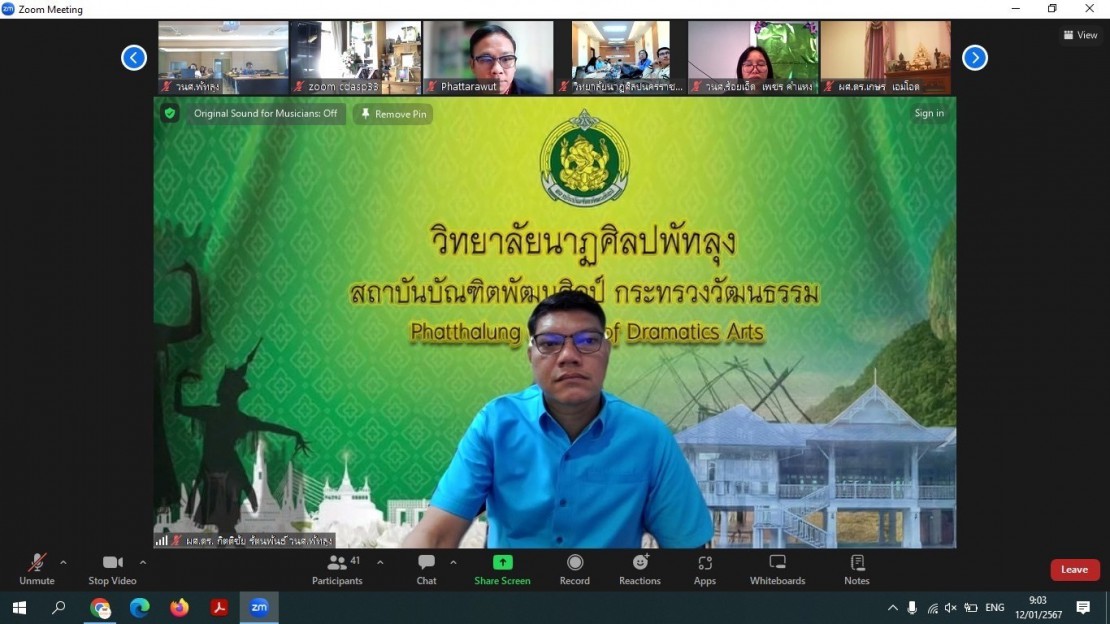Click the microphone icon in system tray
Screen dimensions: 1110x624
pos(912,608)
